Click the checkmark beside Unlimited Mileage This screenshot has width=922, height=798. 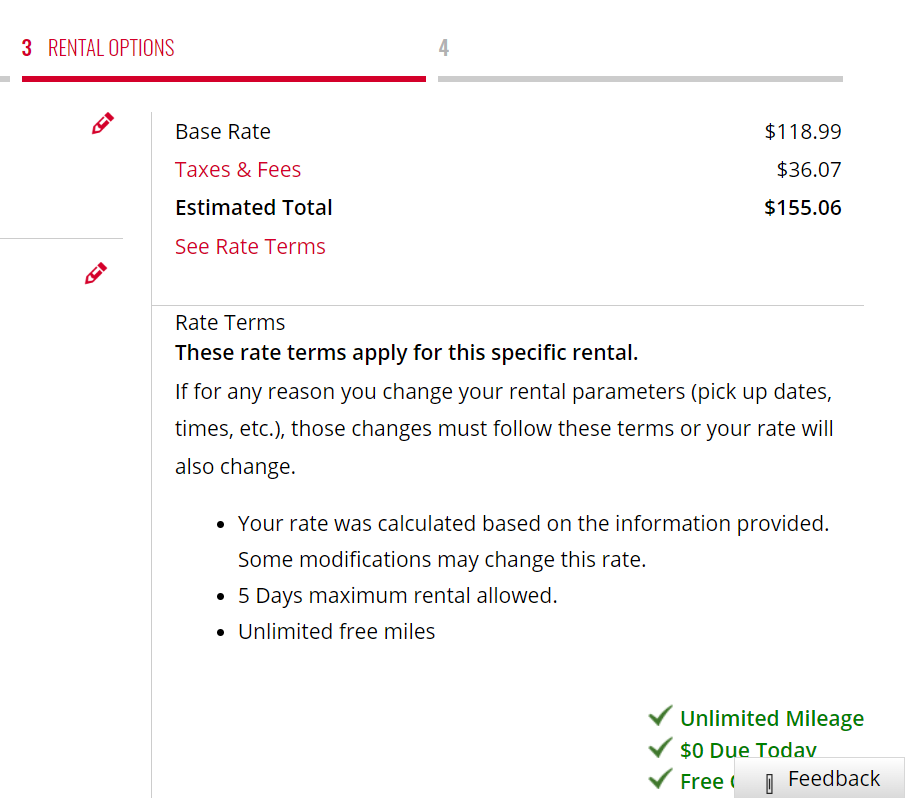pyautogui.click(x=660, y=716)
